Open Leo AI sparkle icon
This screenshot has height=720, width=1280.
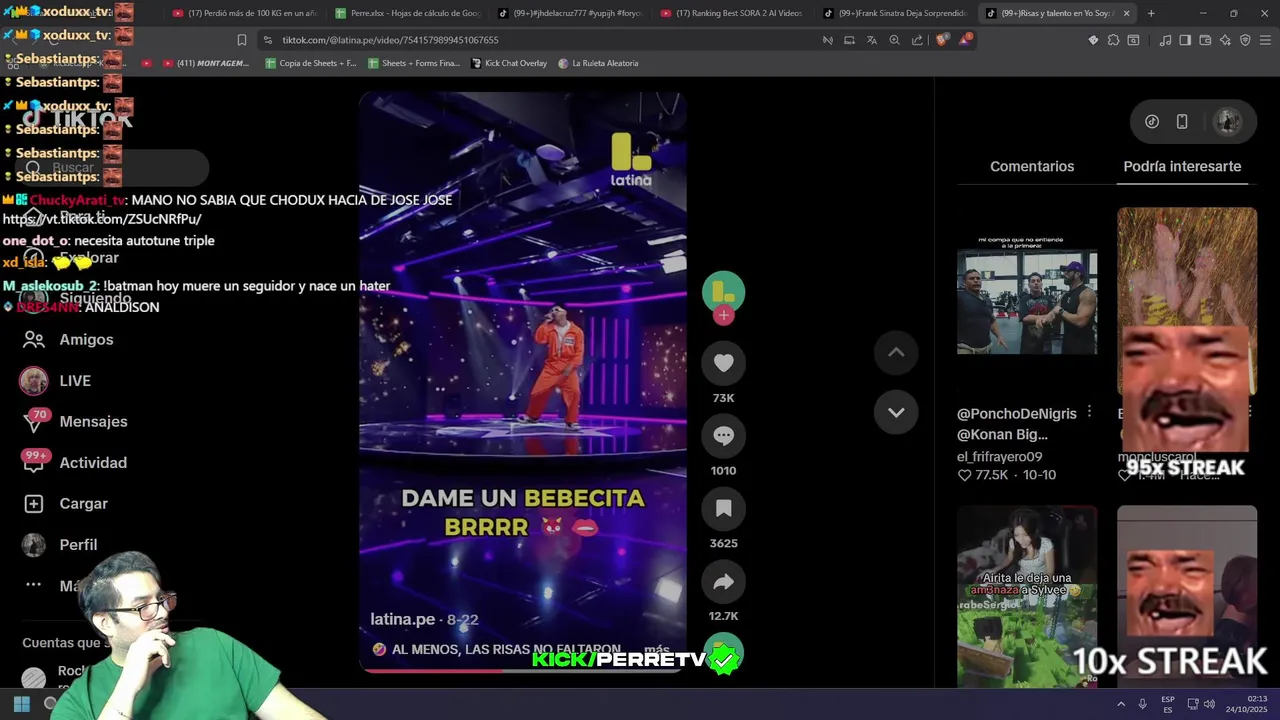pos(1225,40)
